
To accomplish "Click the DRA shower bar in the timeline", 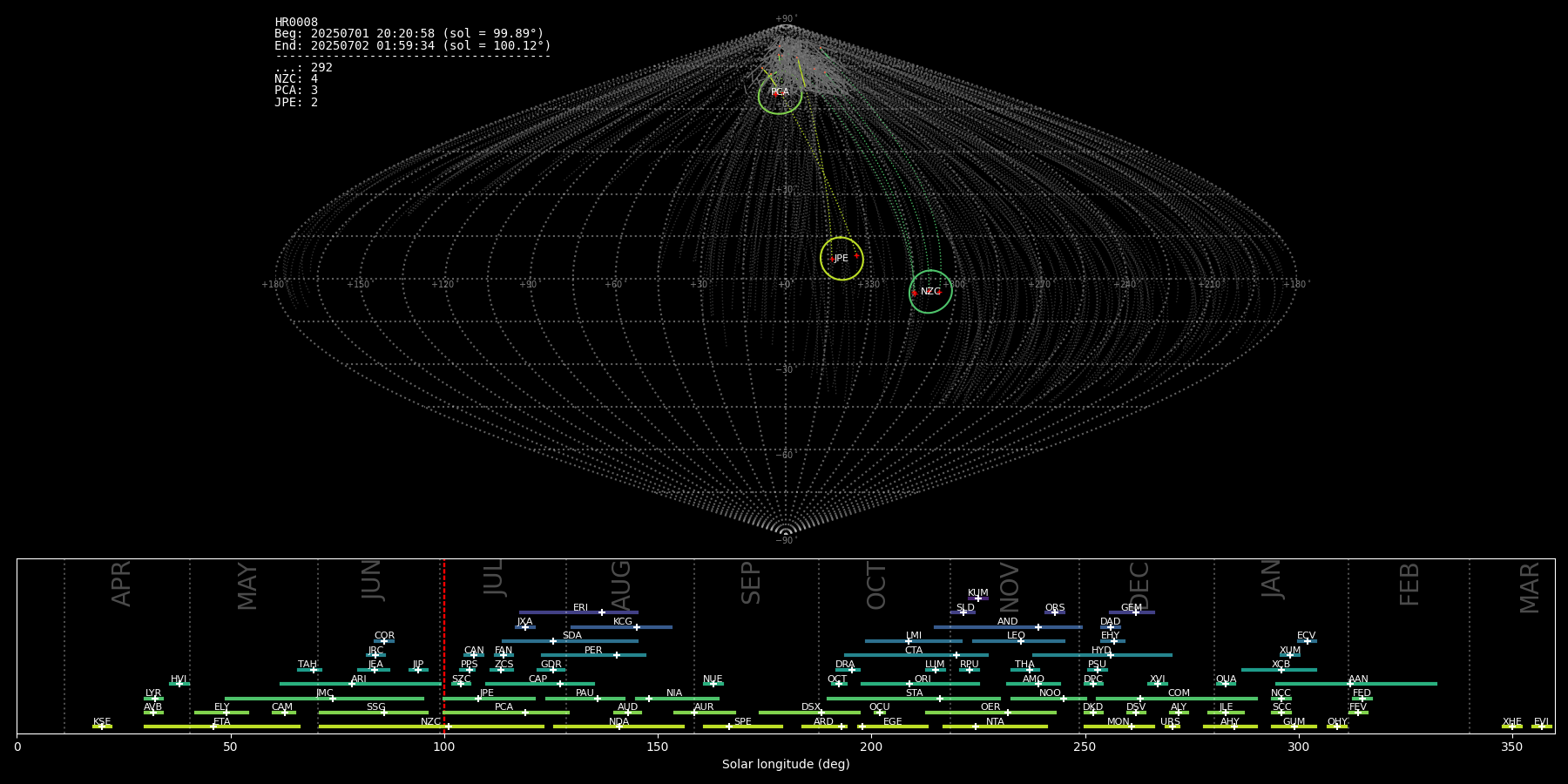I will 848,670.
